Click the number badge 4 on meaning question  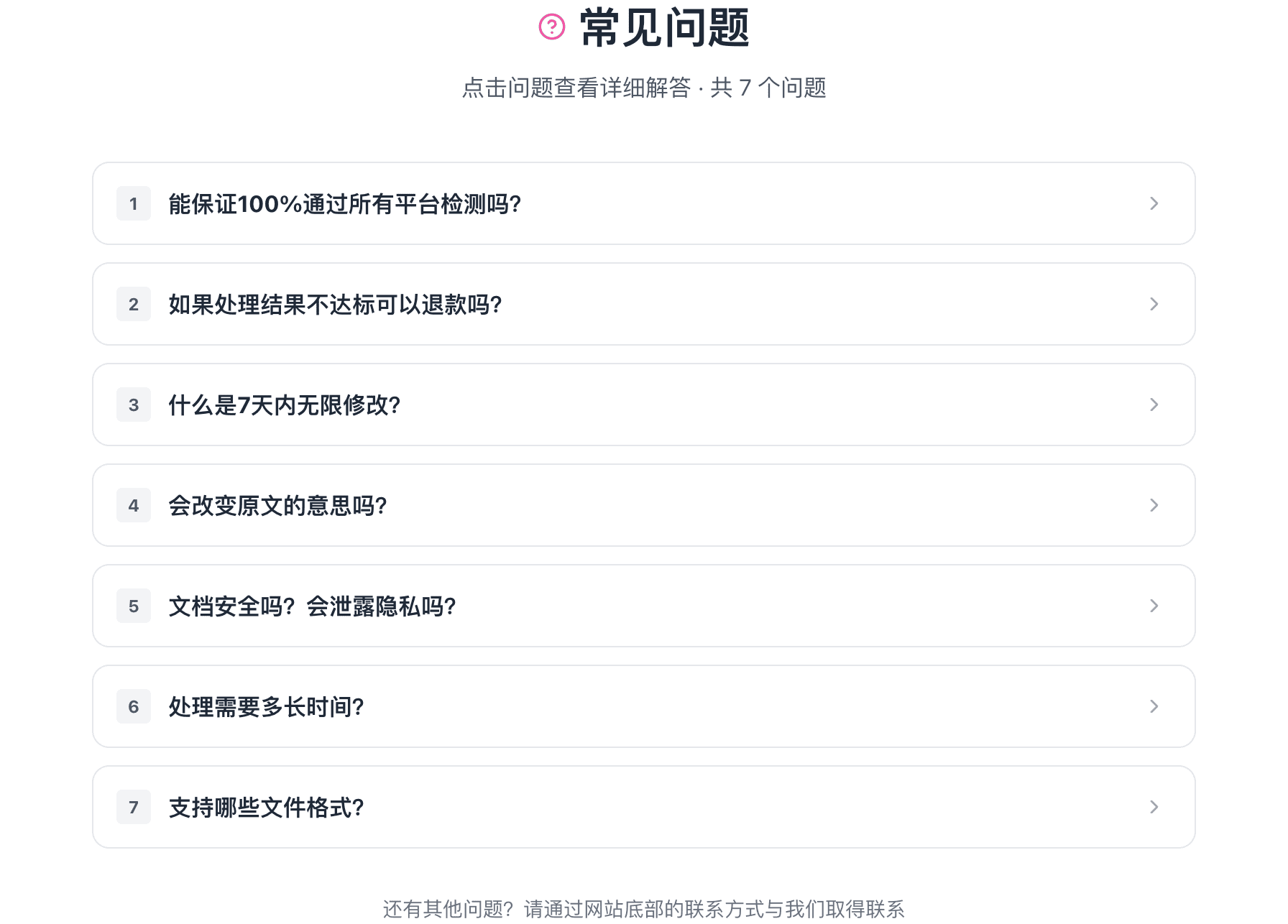(x=133, y=506)
